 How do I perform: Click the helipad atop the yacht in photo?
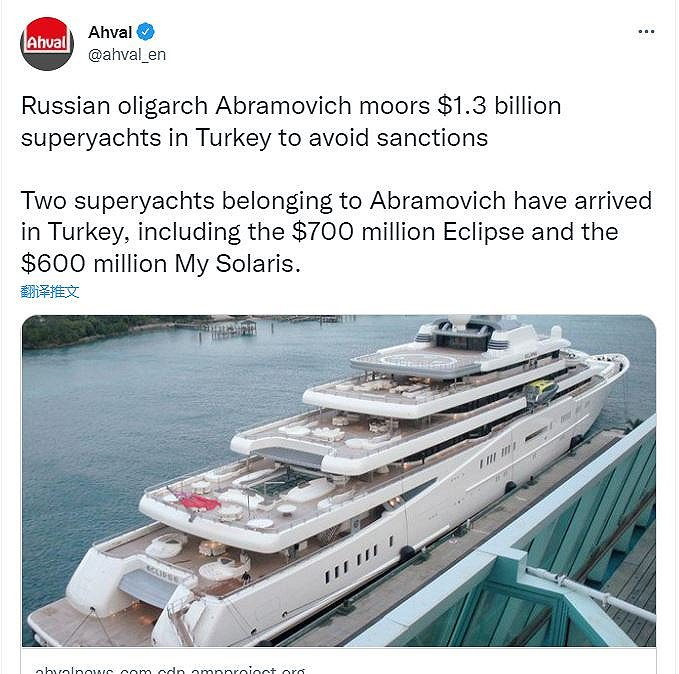click(415, 360)
